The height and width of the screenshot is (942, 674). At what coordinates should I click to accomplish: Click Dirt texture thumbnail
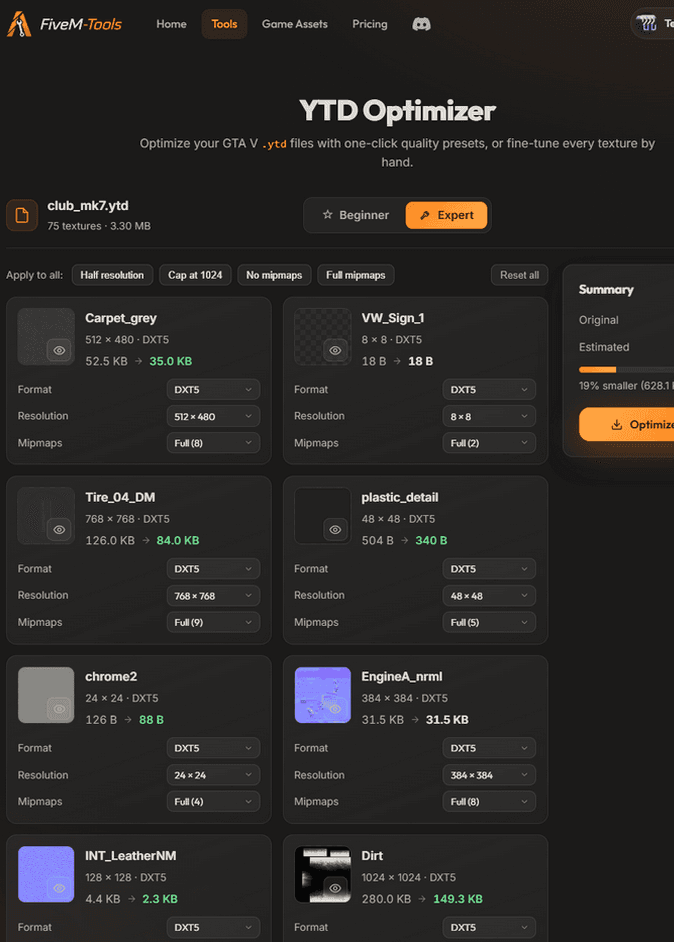323,874
